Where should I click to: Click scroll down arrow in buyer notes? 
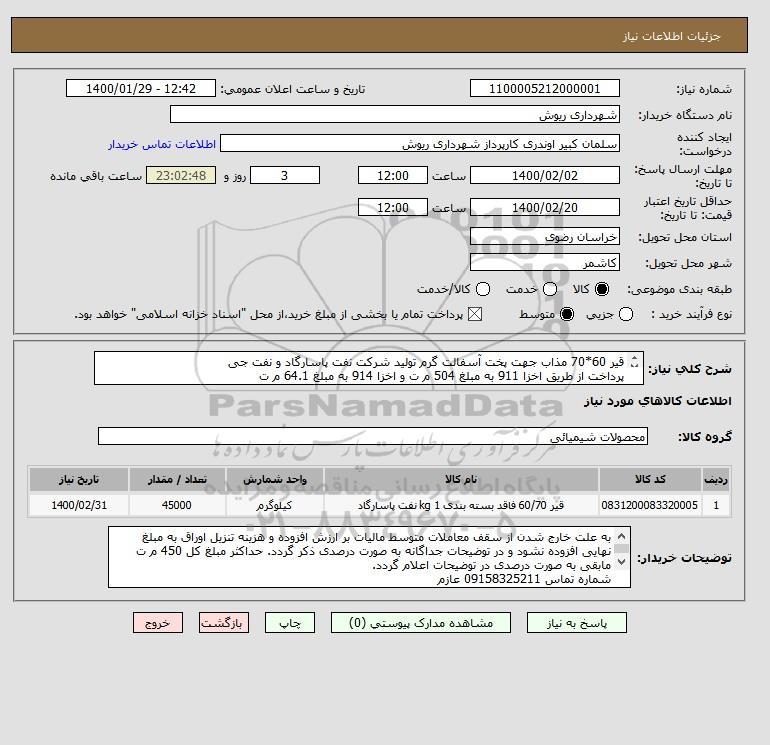(x=621, y=561)
